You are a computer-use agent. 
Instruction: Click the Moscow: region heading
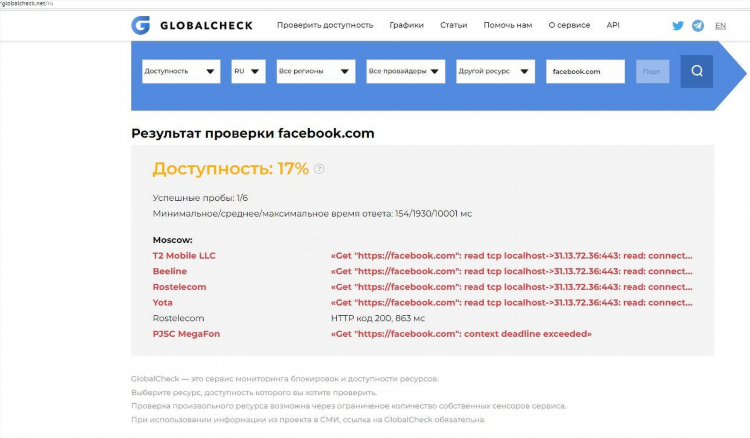[x=173, y=240]
